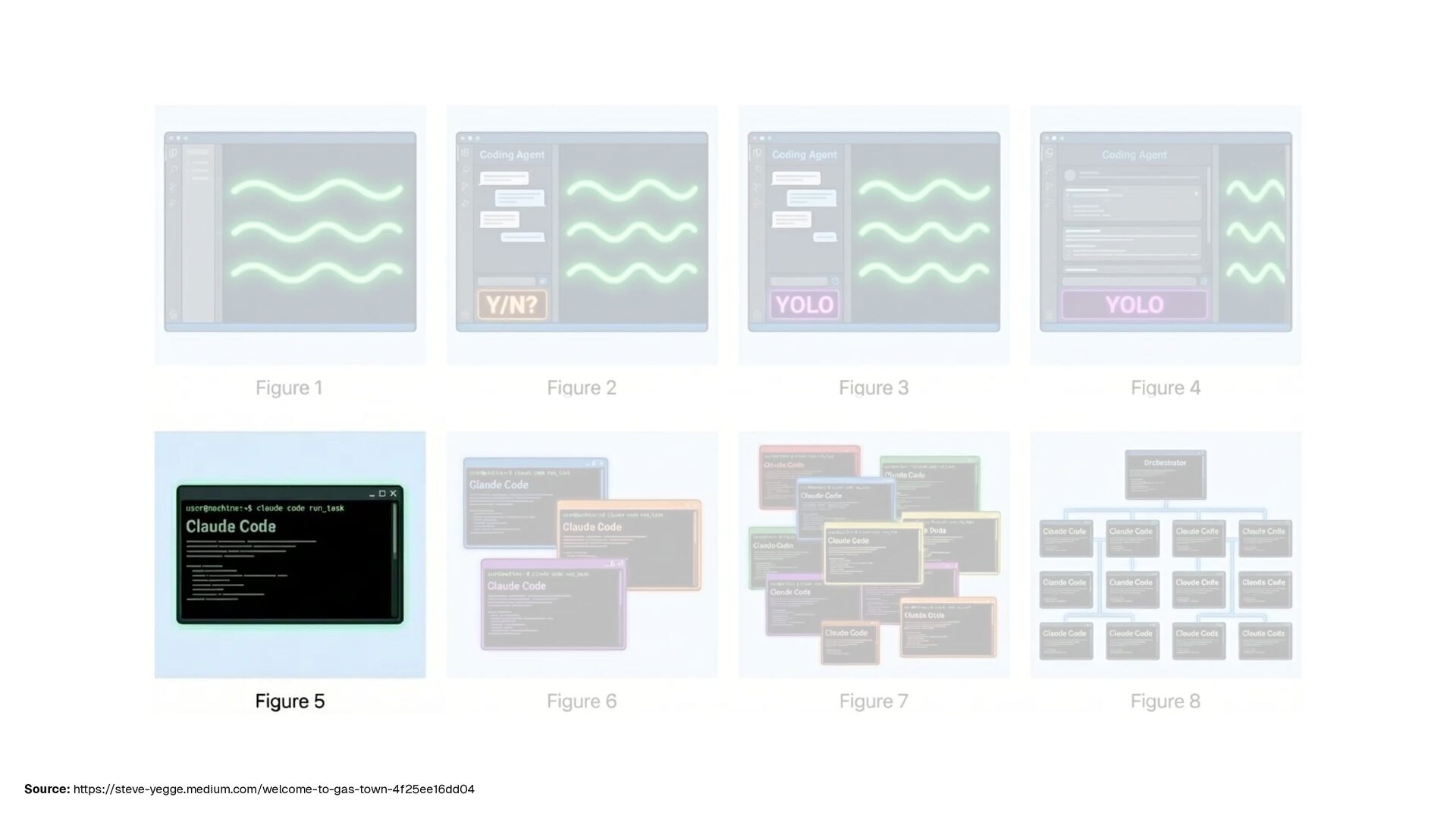The width and height of the screenshot is (1456, 819).
Task: Close the Figure 5 terminal window
Action: (x=393, y=494)
